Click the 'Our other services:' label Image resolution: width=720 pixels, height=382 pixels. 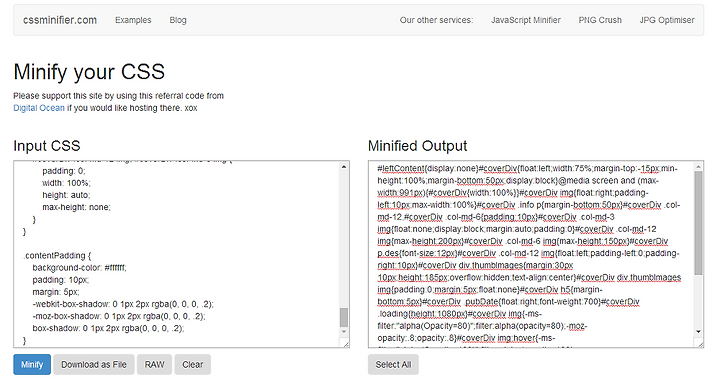436,20
